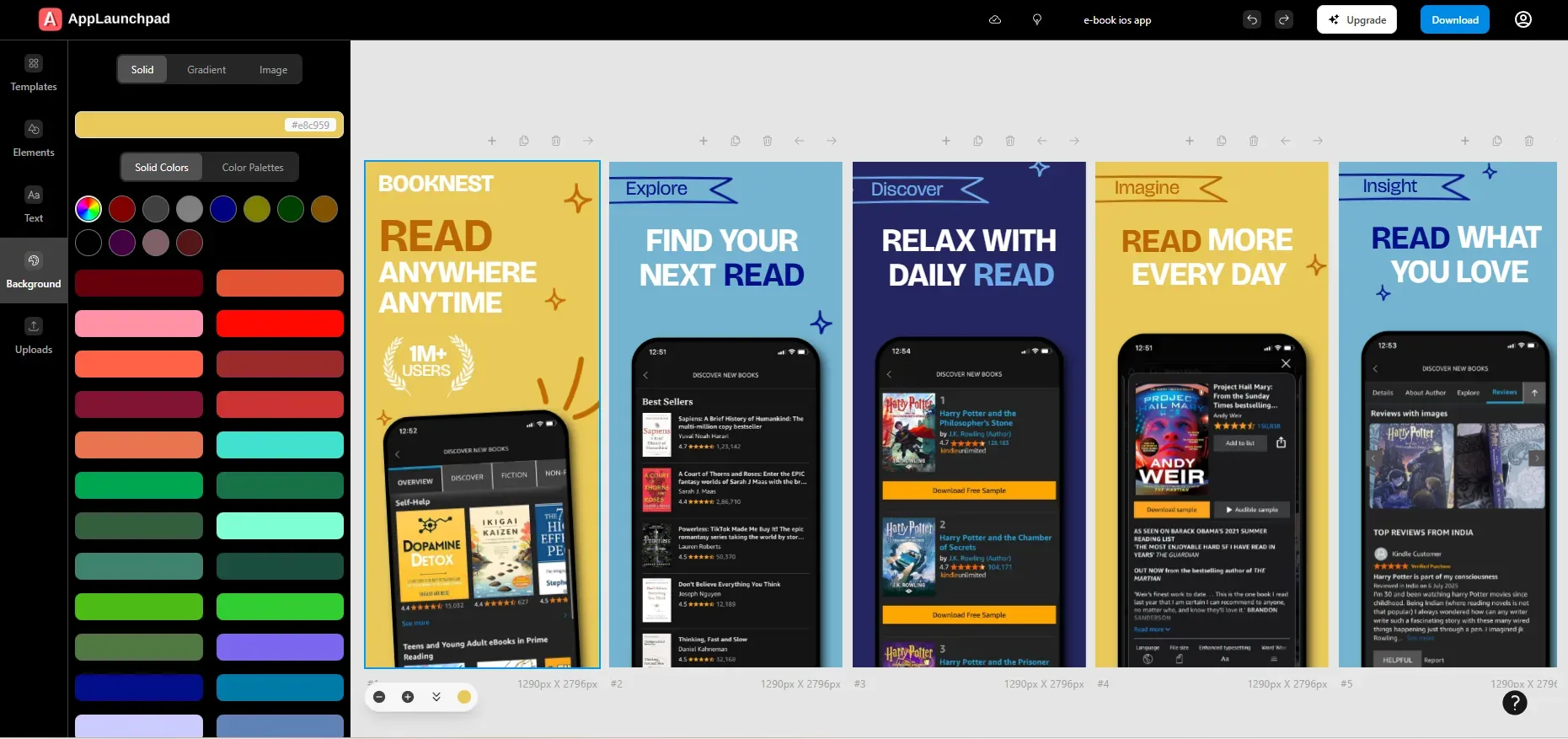
Task: Delete the BOOKNEST screenshot
Action: pyautogui.click(x=556, y=141)
